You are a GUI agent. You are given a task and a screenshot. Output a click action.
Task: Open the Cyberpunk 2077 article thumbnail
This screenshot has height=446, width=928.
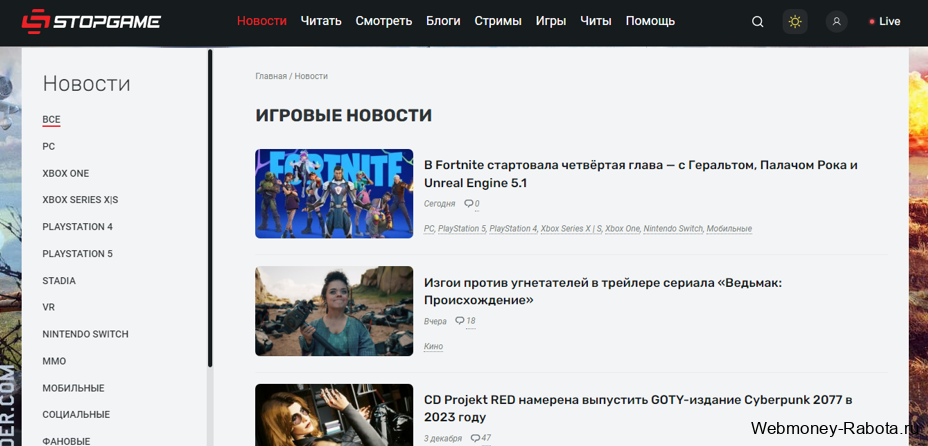334,415
